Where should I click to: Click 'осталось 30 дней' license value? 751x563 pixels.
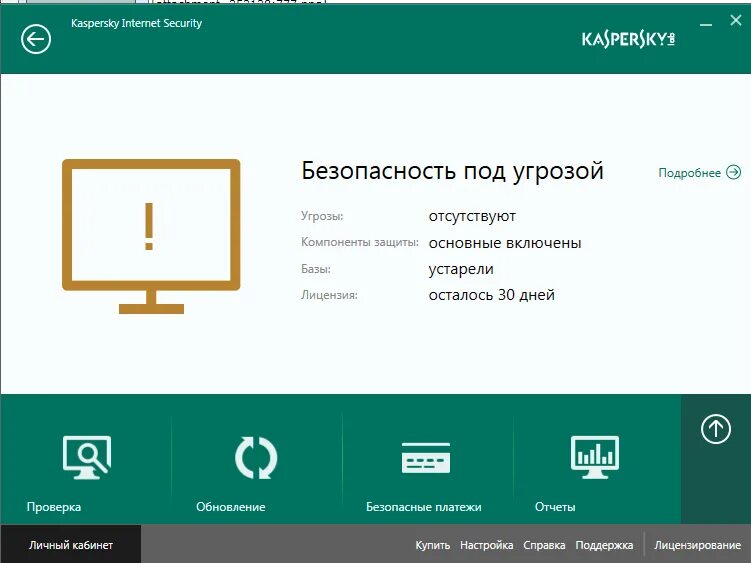(x=491, y=295)
